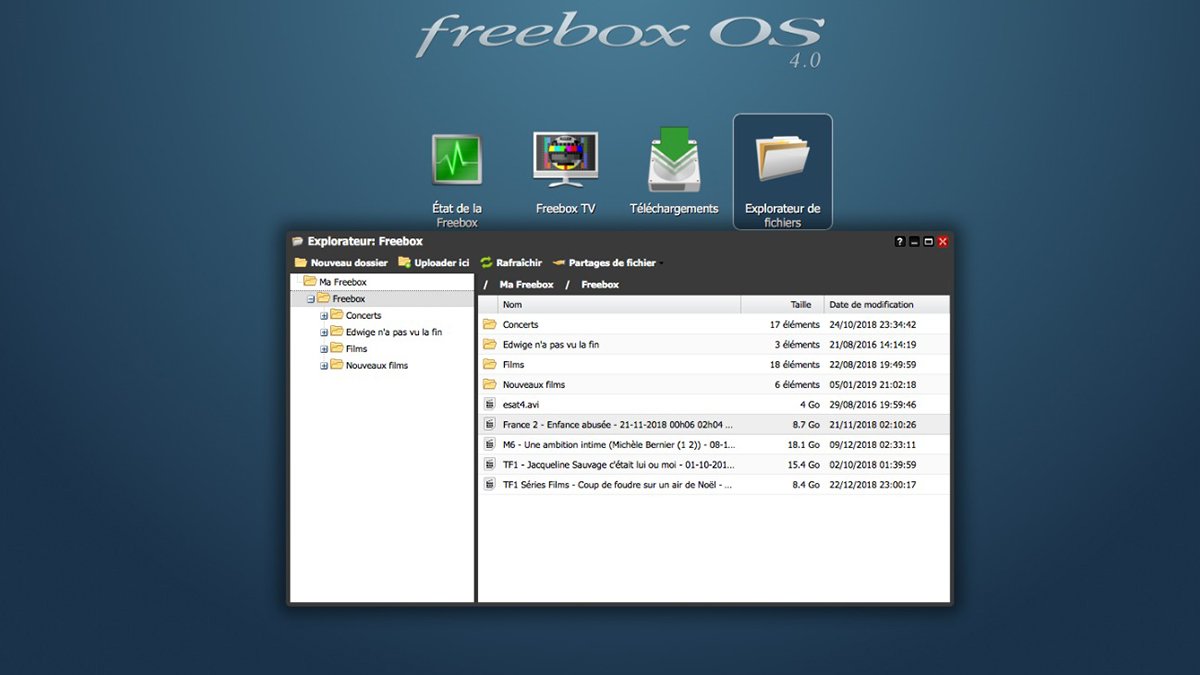Click the TF1 - Jacqueline Sauvage file icon
The image size is (1200, 675).
coord(489,464)
